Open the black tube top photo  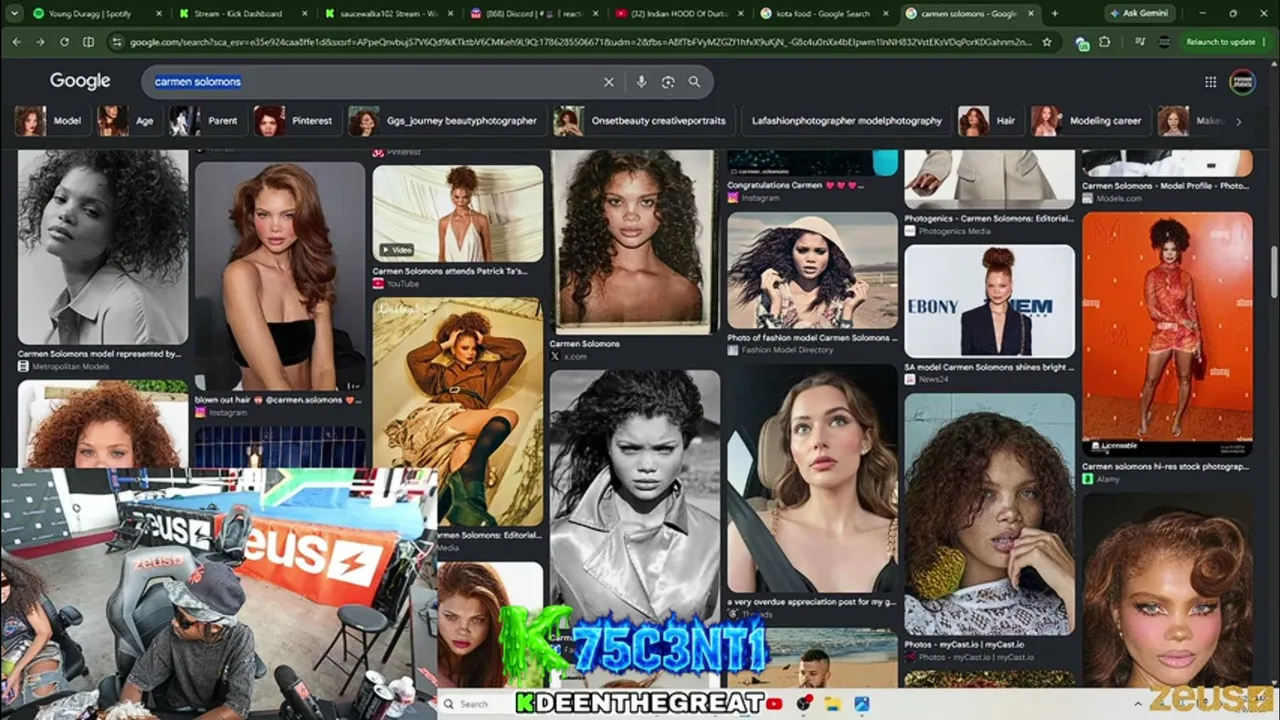(x=280, y=277)
